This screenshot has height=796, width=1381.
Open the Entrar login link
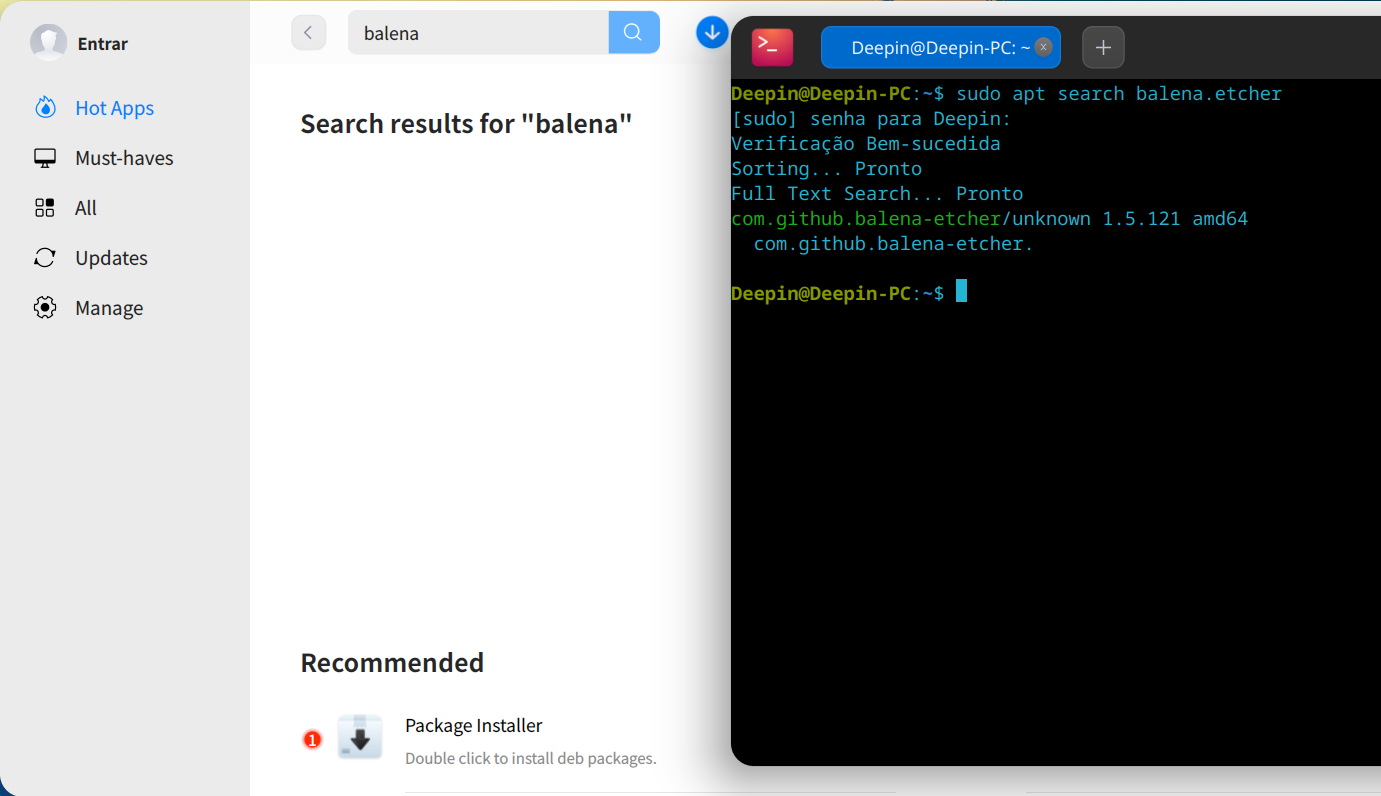pyautogui.click(x=103, y=44)
